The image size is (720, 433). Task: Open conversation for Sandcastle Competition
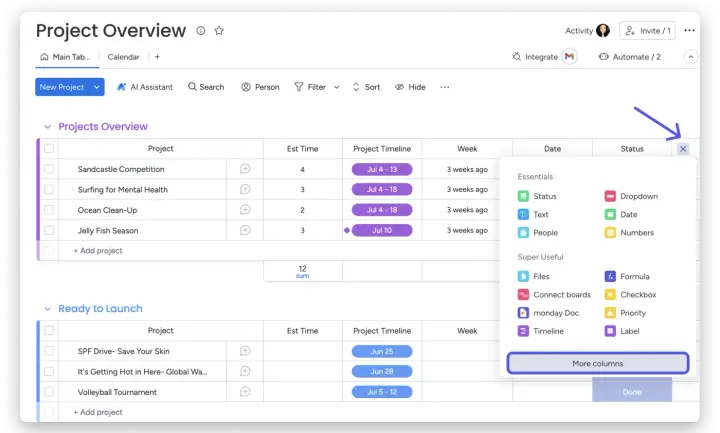click(x=245, y=169)
